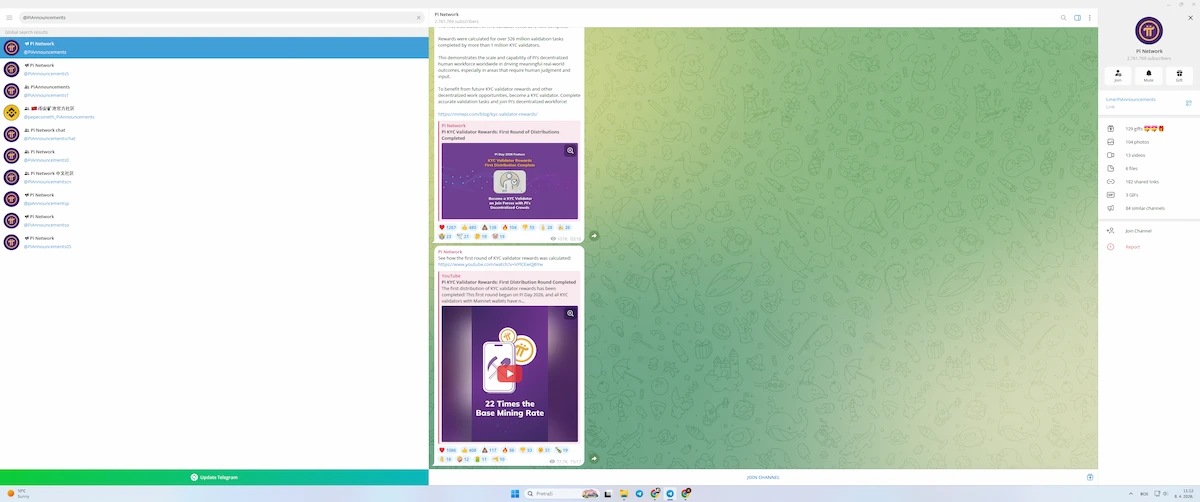Zoom the YouTube video preview

[571, 314]
